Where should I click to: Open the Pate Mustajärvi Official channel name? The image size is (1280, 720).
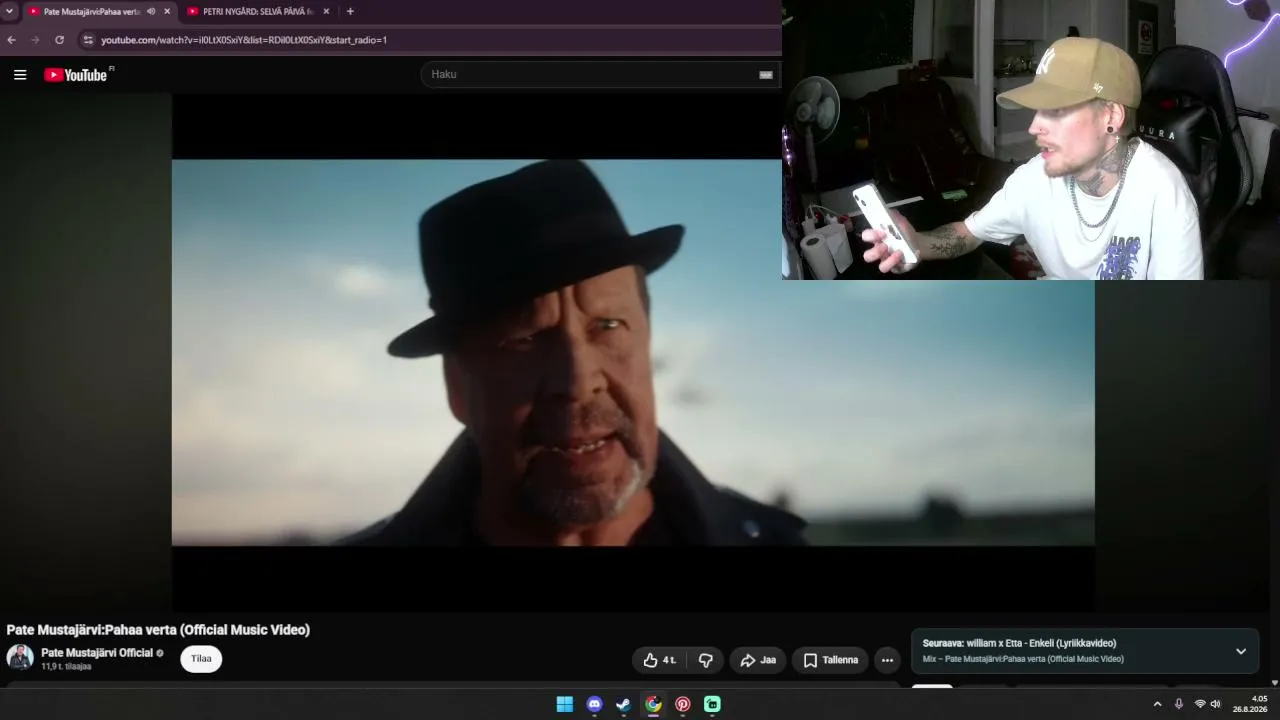click(x=97, y=653)
